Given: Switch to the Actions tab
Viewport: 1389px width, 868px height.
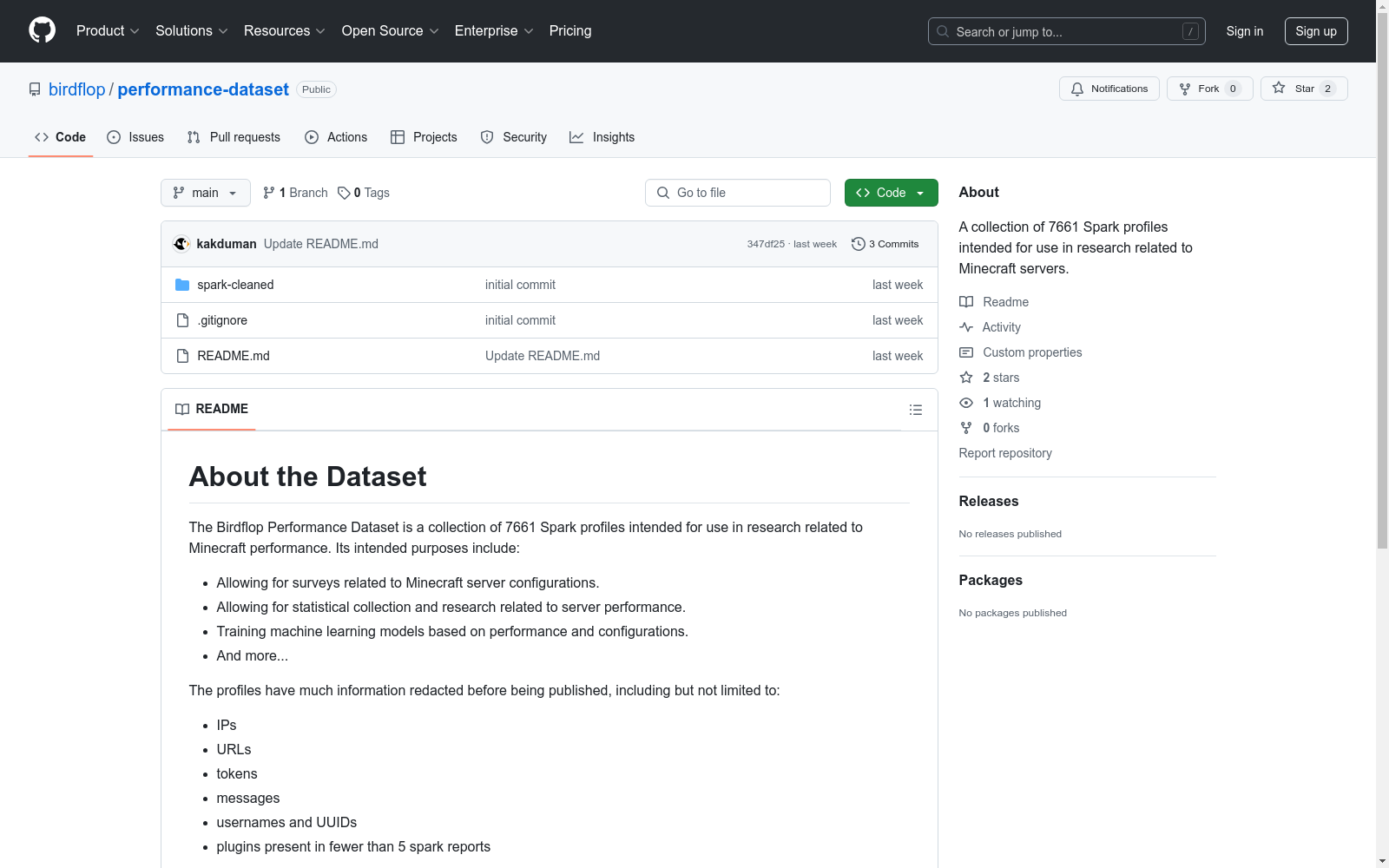Looking at the screenshot, I should point(336,137).
